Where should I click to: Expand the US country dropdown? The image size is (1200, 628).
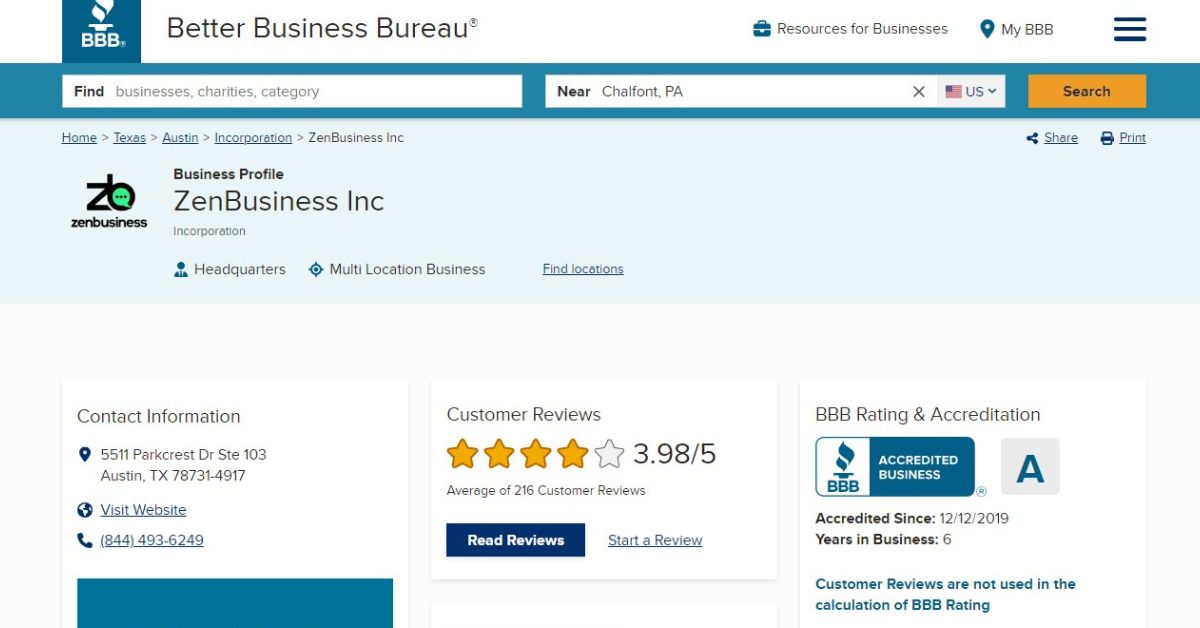pos(971,91)
